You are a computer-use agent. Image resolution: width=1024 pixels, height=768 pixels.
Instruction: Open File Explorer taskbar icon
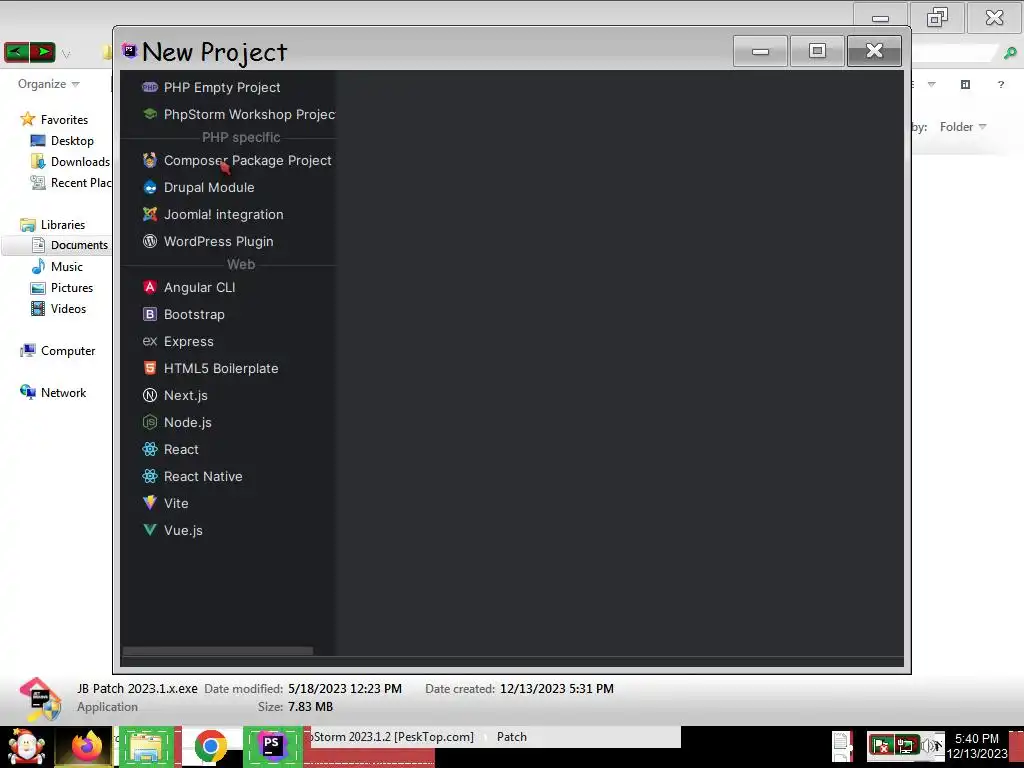(x=146, y=746)
